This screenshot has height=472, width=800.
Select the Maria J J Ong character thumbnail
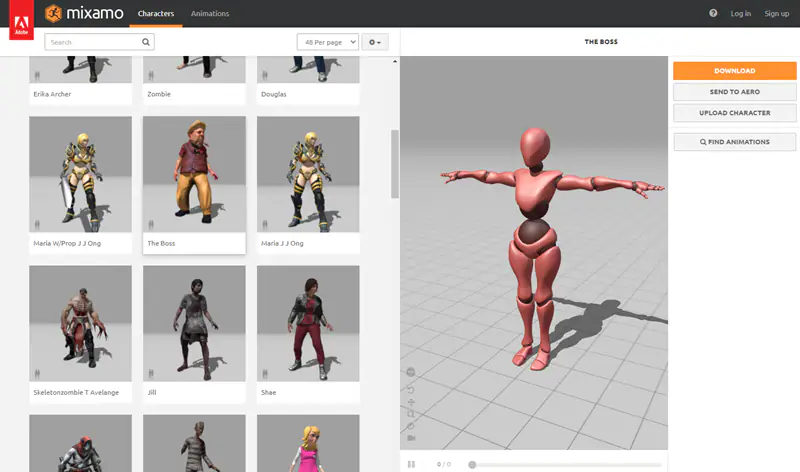pyautogui.click(x=308, y=175)
